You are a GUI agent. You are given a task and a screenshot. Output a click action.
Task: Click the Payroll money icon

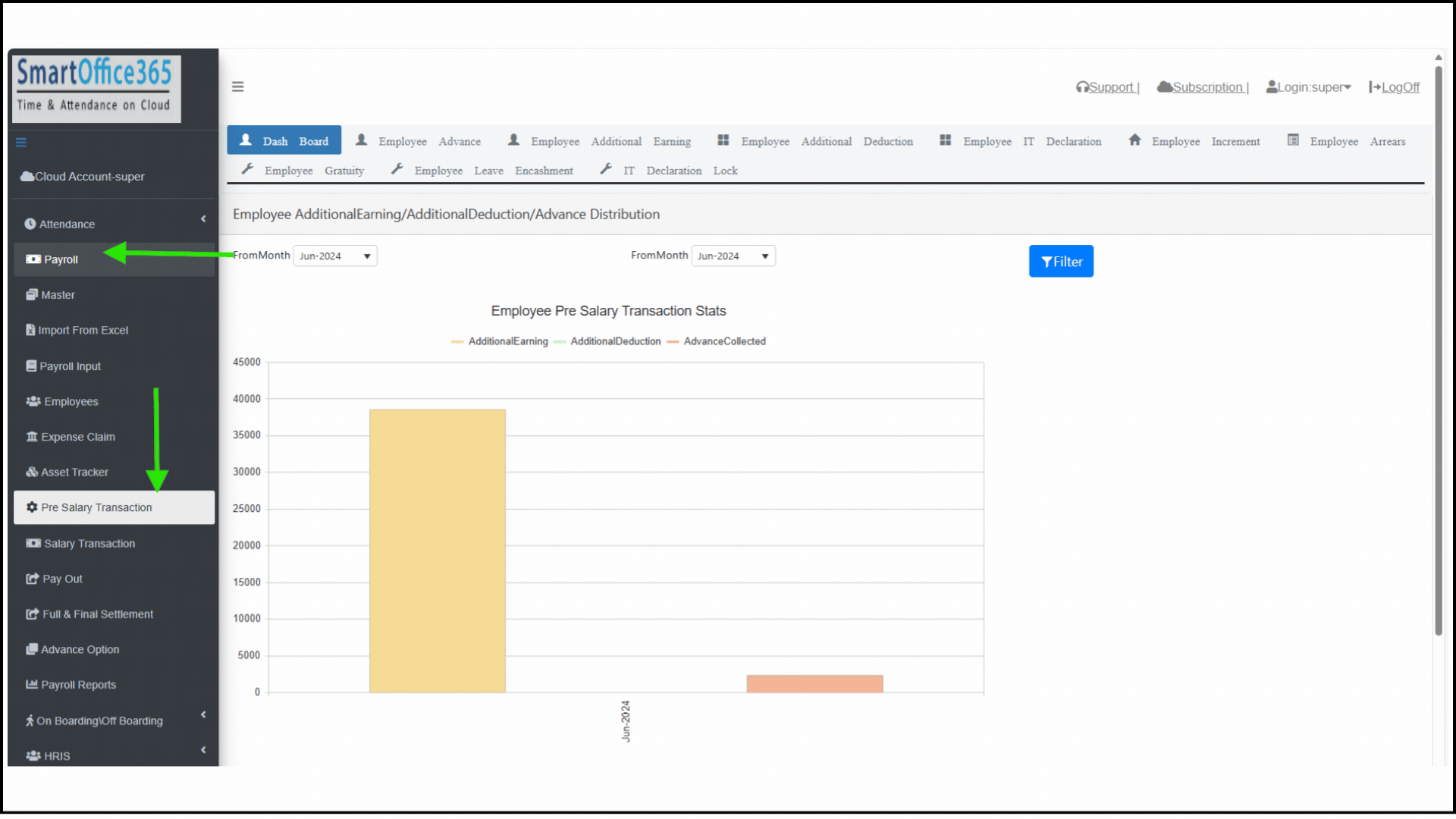point(33,259)
